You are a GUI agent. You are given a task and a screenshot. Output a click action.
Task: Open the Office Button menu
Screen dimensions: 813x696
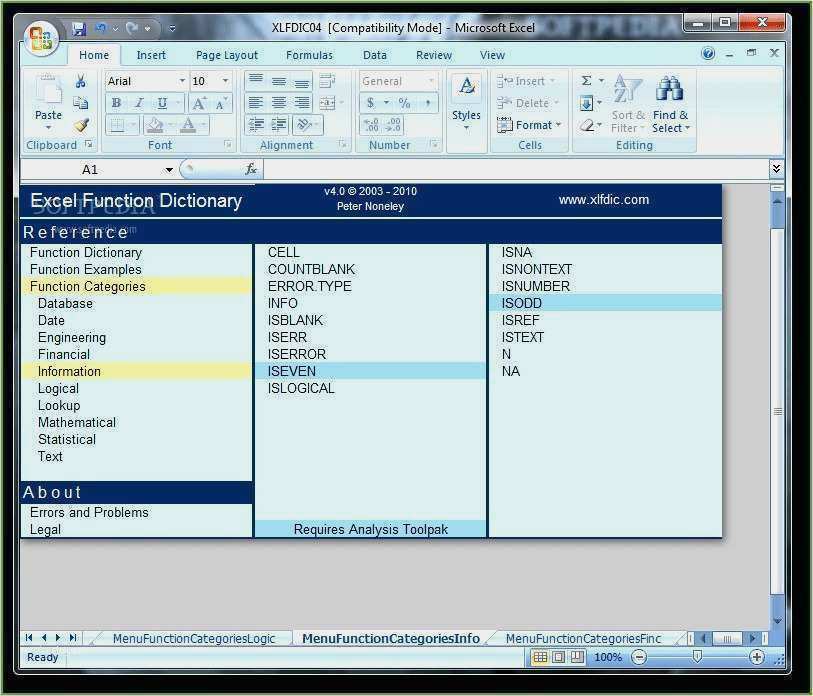[40, 38]
